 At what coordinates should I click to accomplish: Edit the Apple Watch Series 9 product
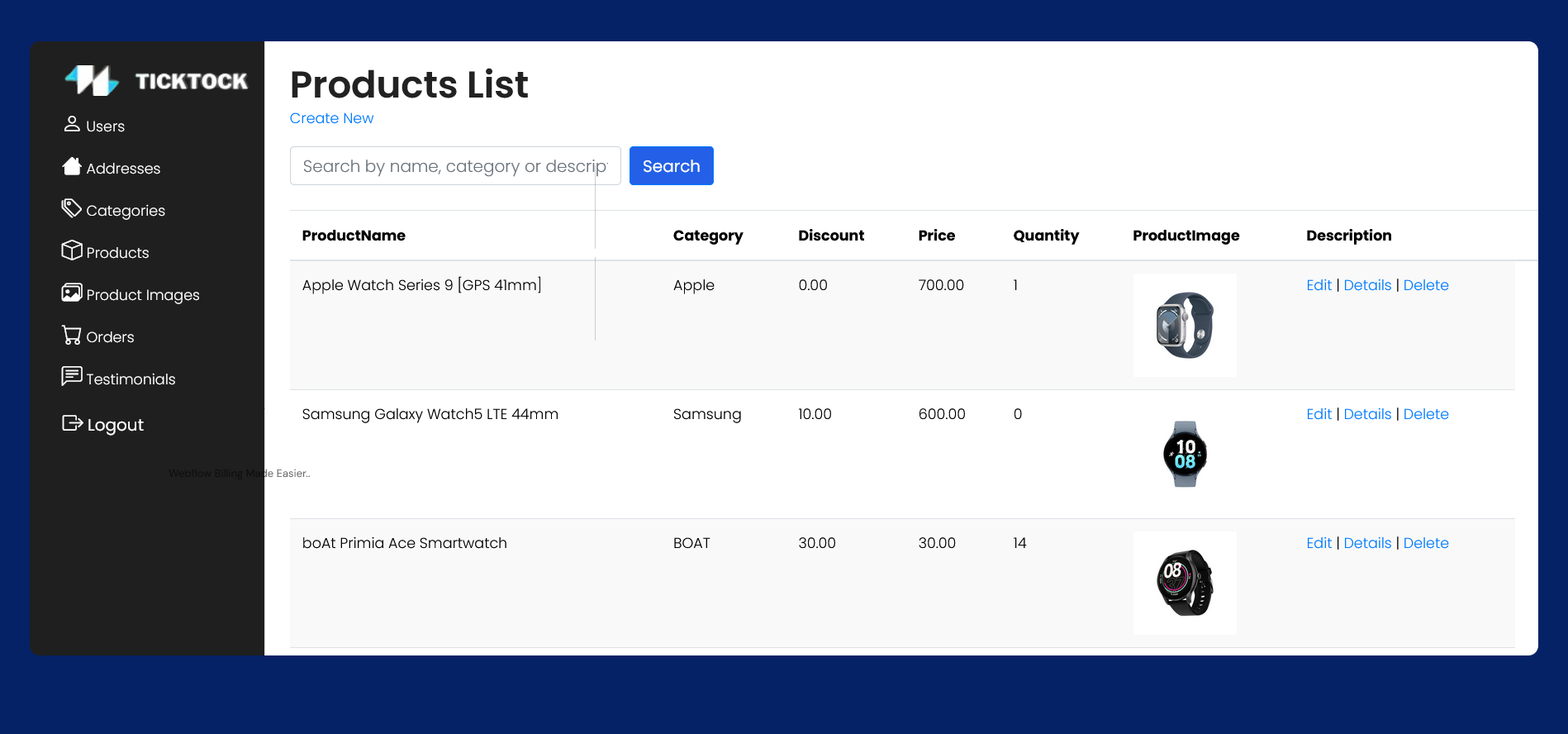(x=1319, y=285)
